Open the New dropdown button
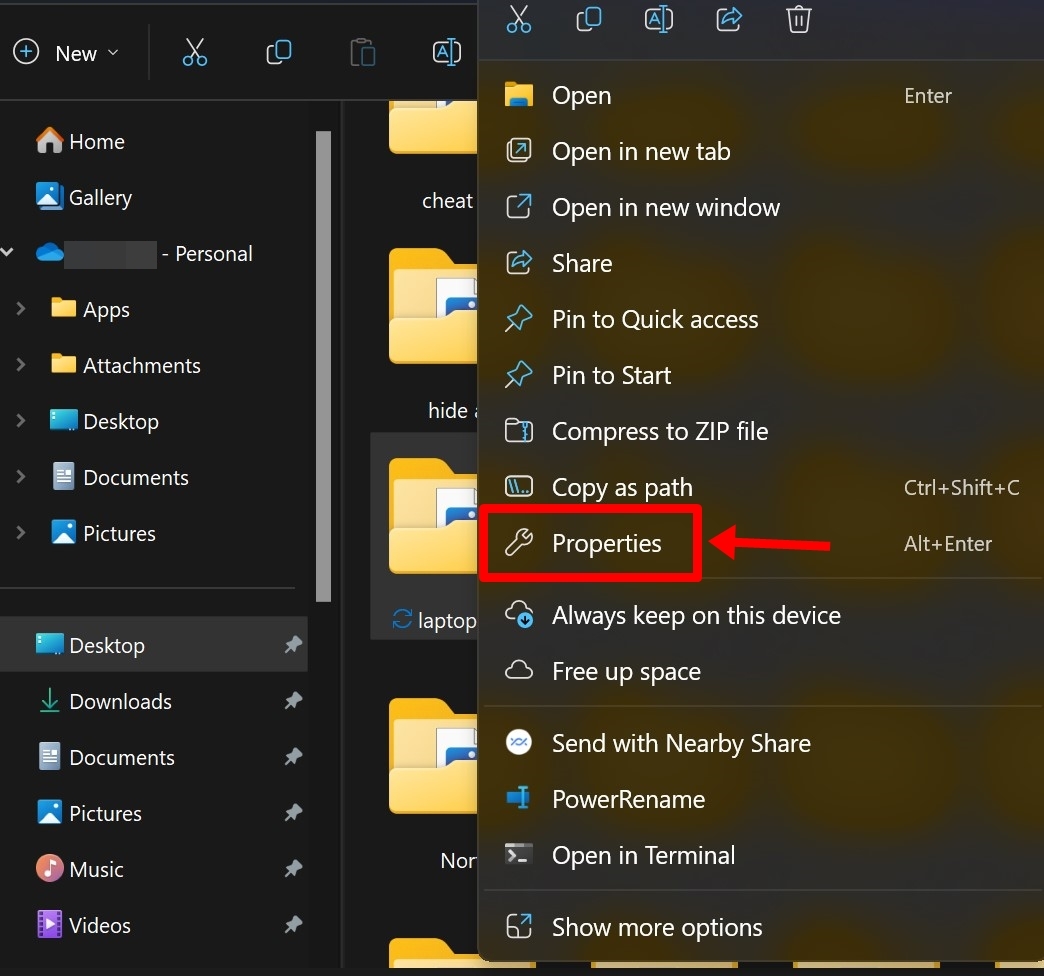The width and height of the screenshot is (1044, 976). click(x=67, y=53)
